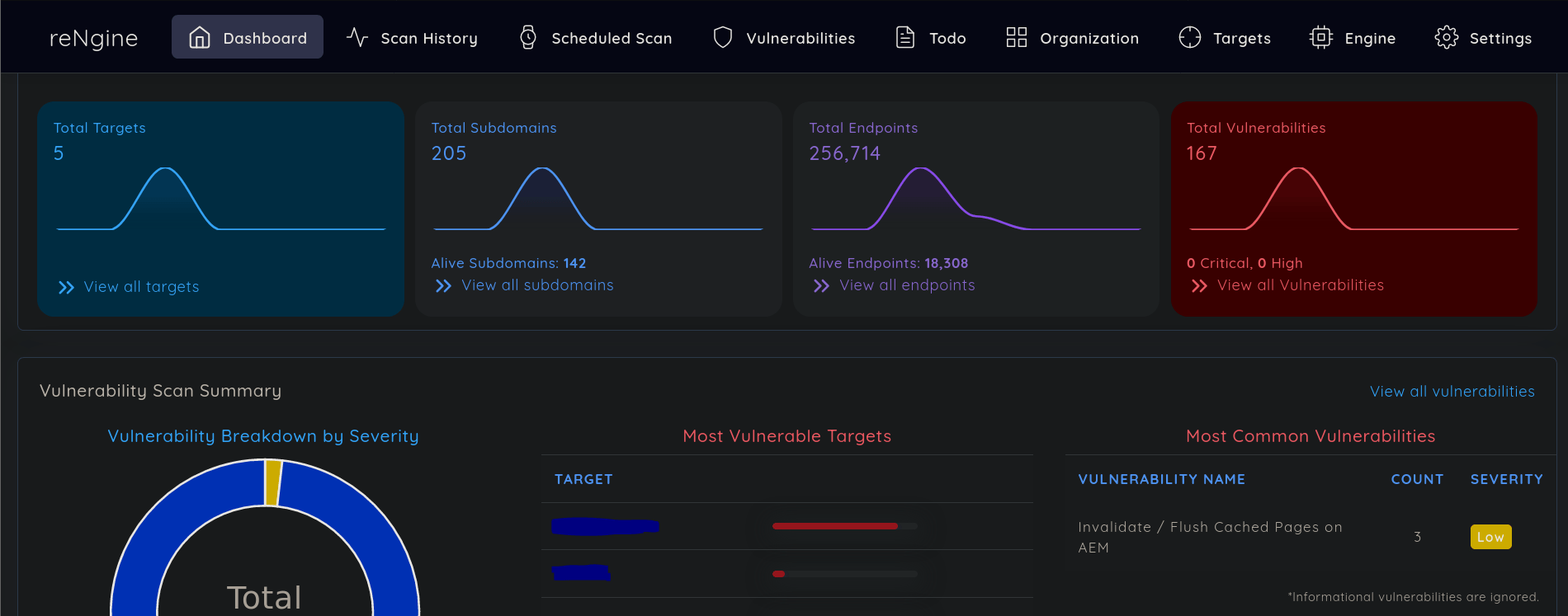Click Invalidate / Flush Cached Pages on AEM

1211,537
